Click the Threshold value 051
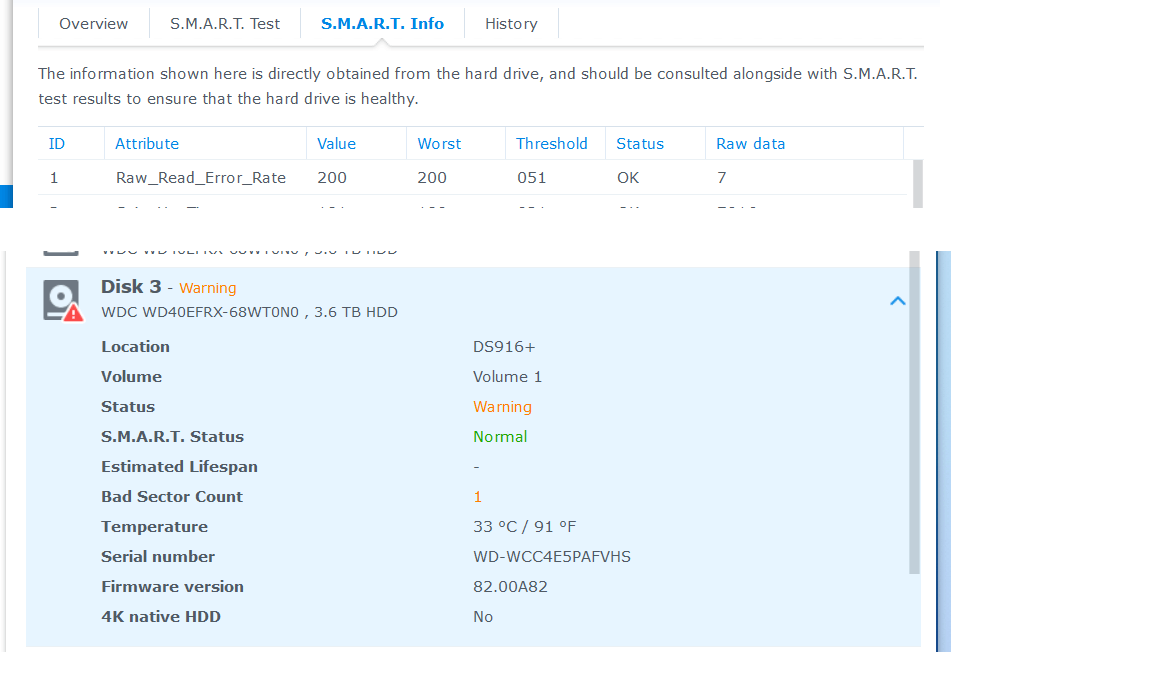This screenshot has width=1152, height=696. point(531,177)
